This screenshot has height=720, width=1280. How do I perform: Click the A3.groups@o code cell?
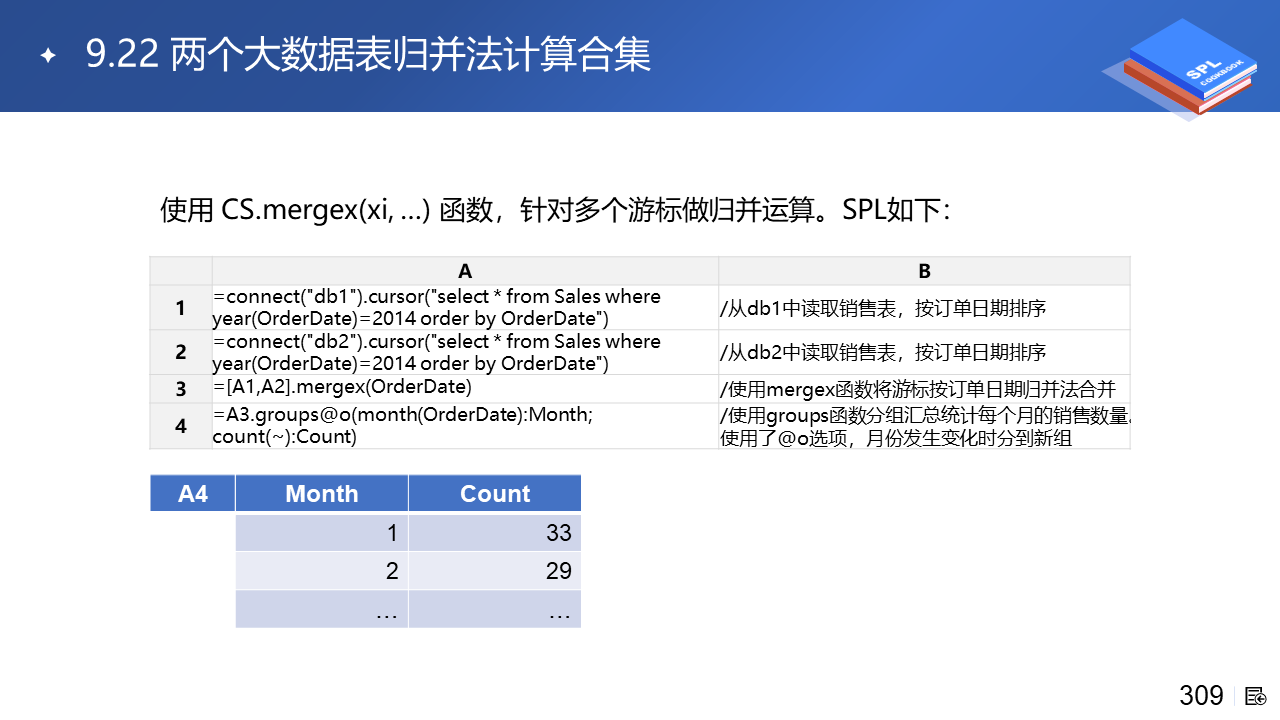click(x=465, y=425)
